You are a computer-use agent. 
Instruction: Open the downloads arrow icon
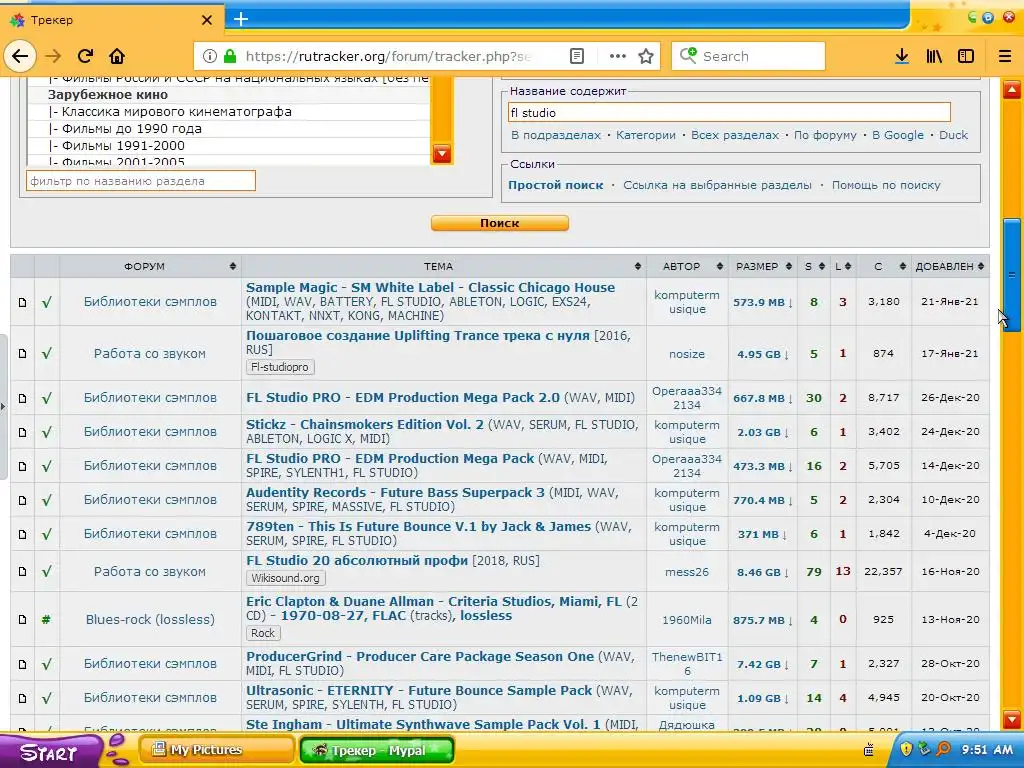tap(902, 56)
